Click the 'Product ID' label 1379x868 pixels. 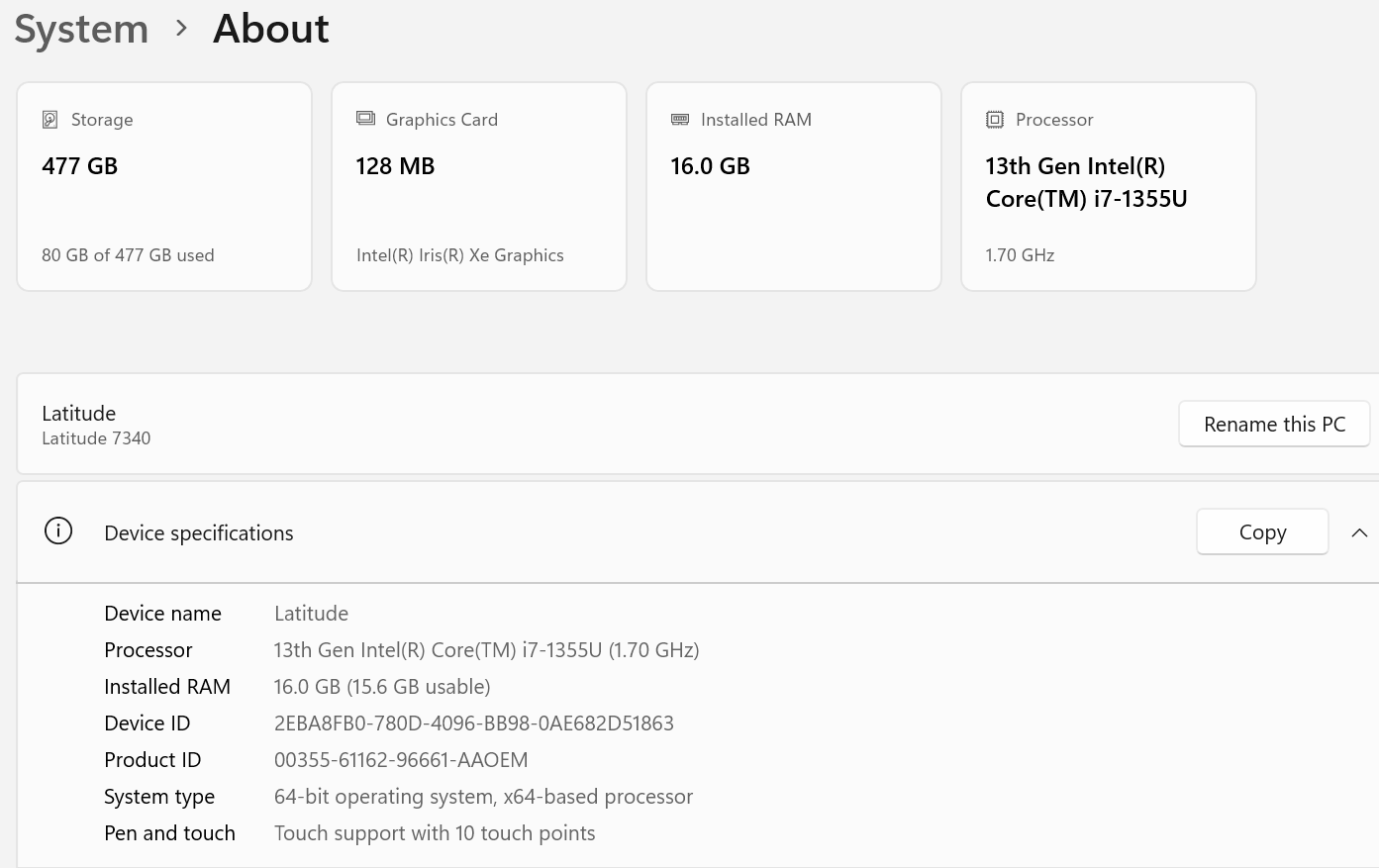pos(152,760)
